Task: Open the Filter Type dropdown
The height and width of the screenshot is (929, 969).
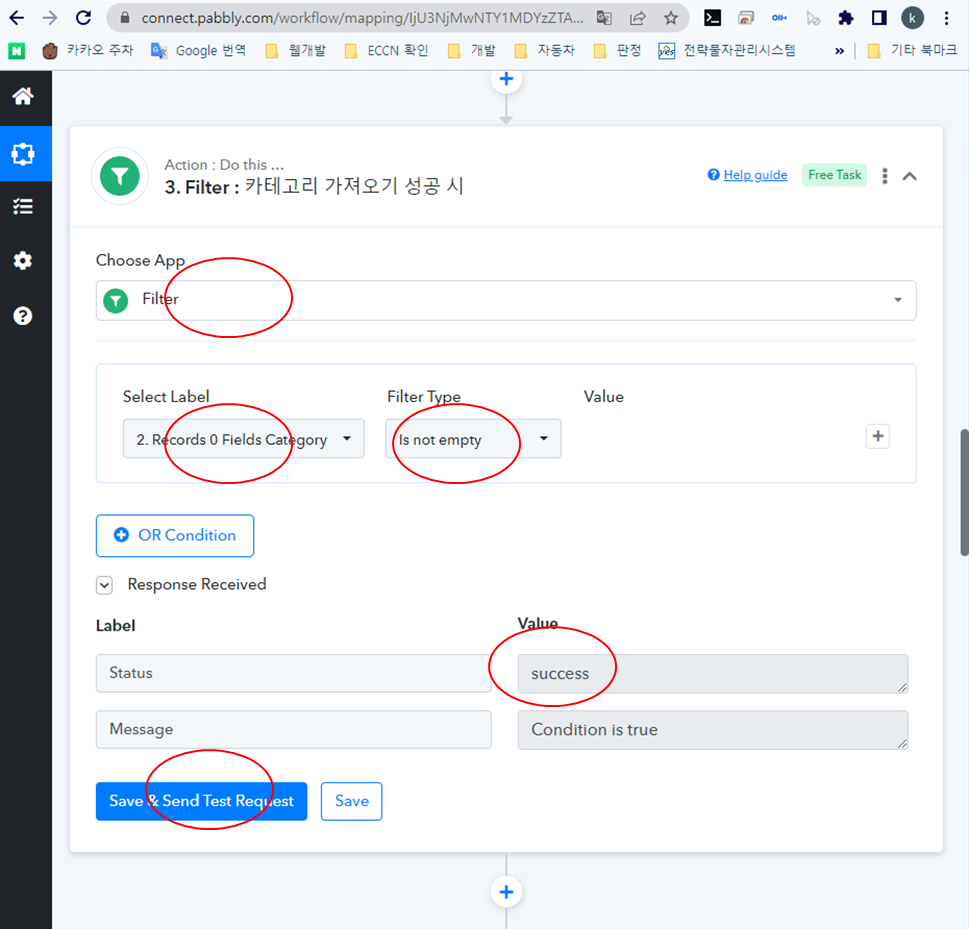Action: (x=473, y=439)
